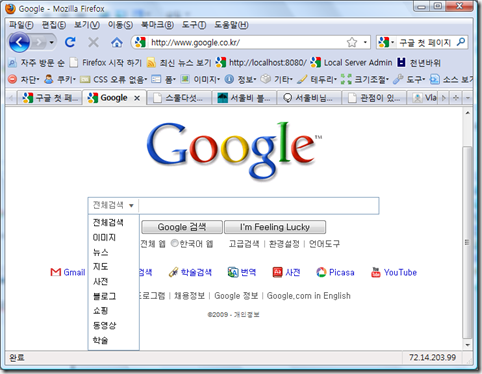Viewport: 482px width, 374px height.
Task: Open the Firefox 시작 하기 bookmark
Action: (106, 62)
